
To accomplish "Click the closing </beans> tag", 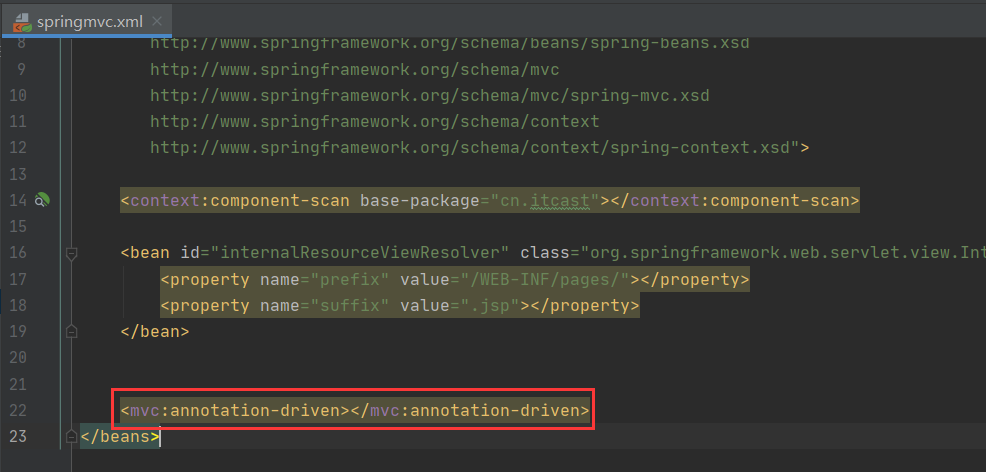I will point(120,436).
